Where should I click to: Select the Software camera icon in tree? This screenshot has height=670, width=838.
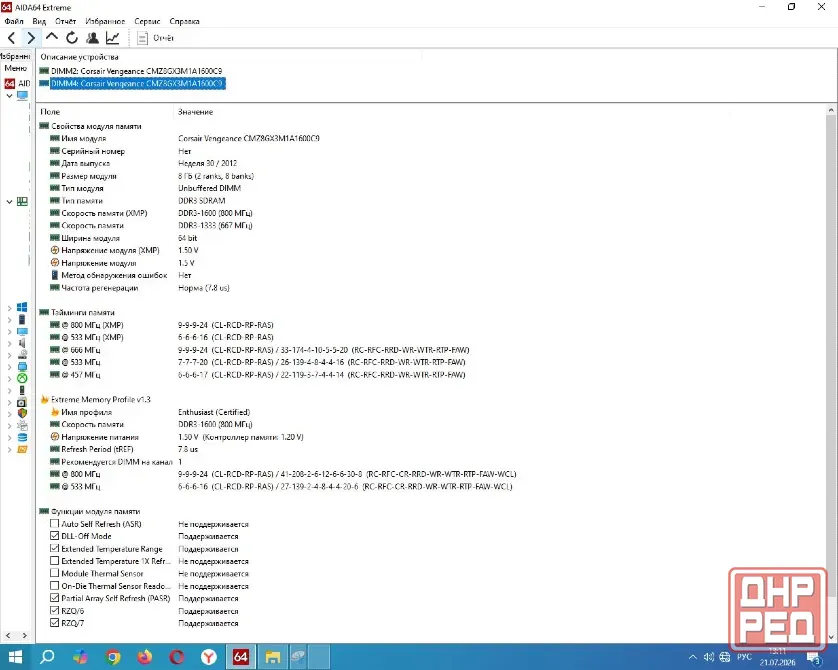click(22, 402)
